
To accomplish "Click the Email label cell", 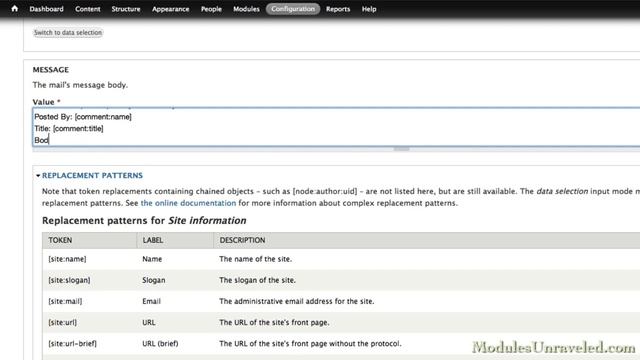I will [151, 301].
